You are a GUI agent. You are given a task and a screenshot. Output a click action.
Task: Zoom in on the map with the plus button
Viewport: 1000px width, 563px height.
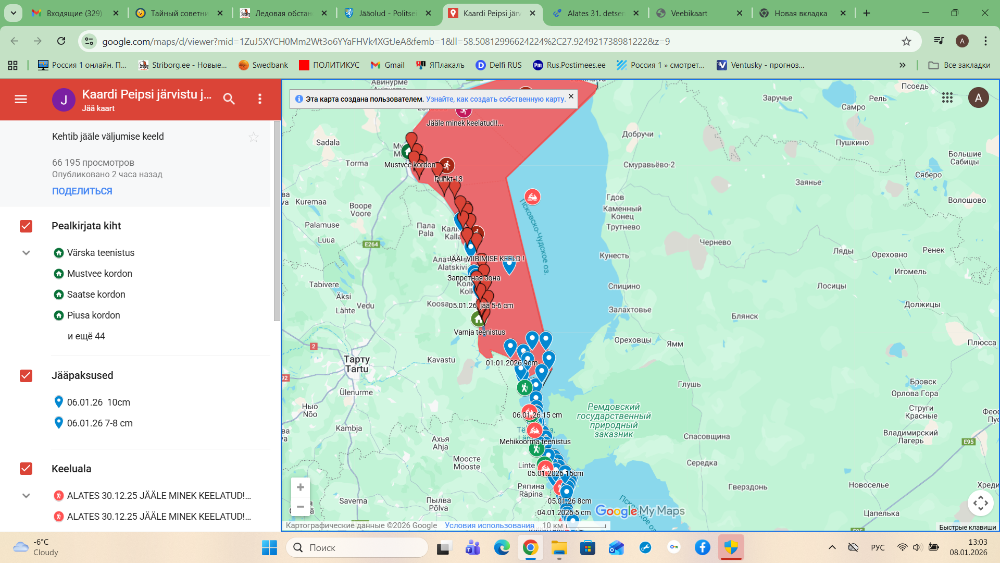coord(299,487)
